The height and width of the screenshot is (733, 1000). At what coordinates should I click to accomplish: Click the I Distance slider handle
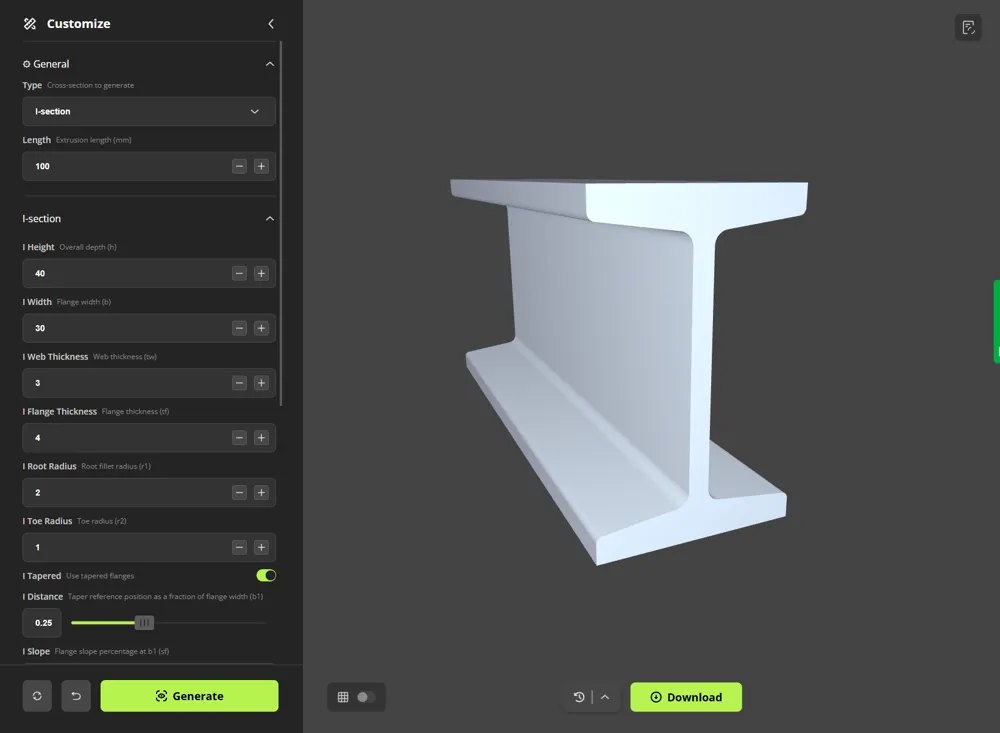143,622
